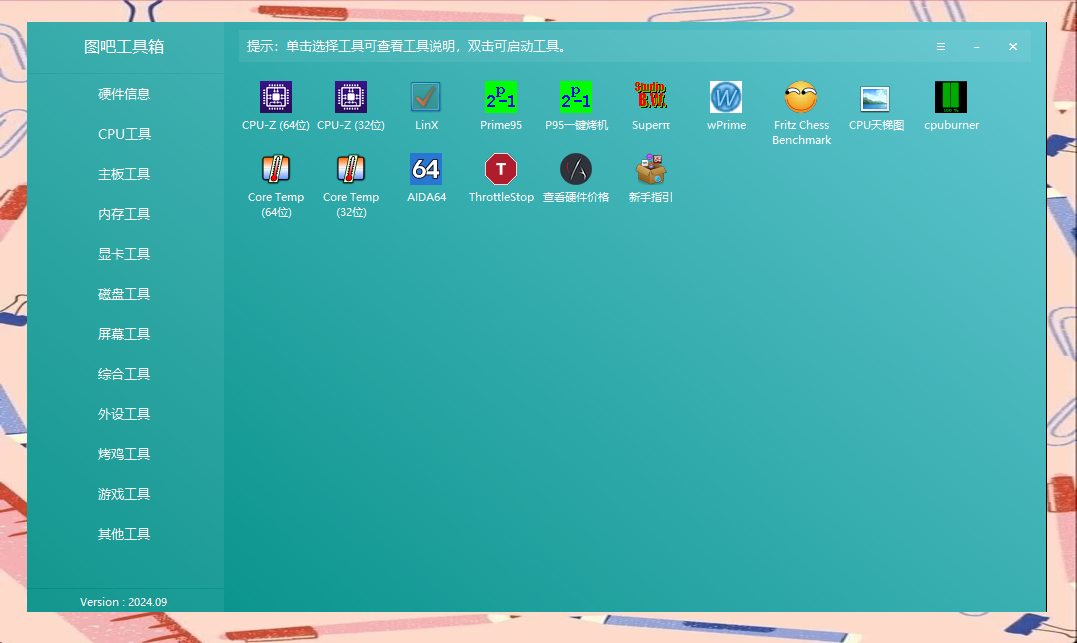Select the CPU-Z (32位) tool icon

[x=351, y=97]
